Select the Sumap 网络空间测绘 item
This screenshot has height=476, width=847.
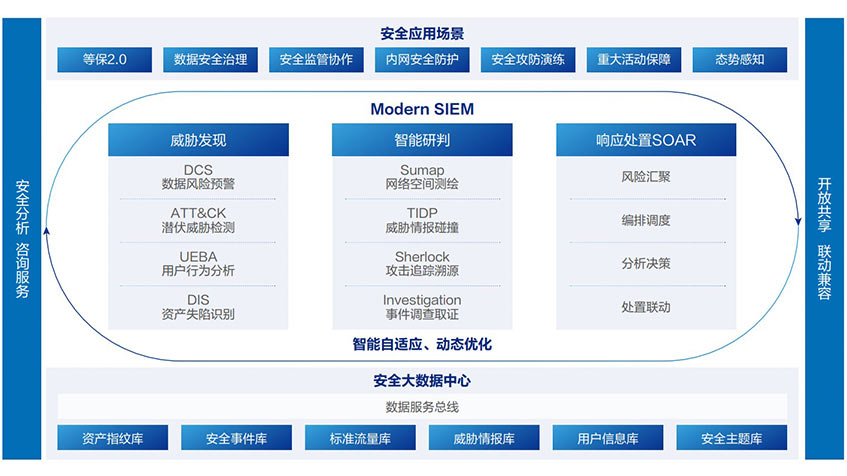(422, 177)
